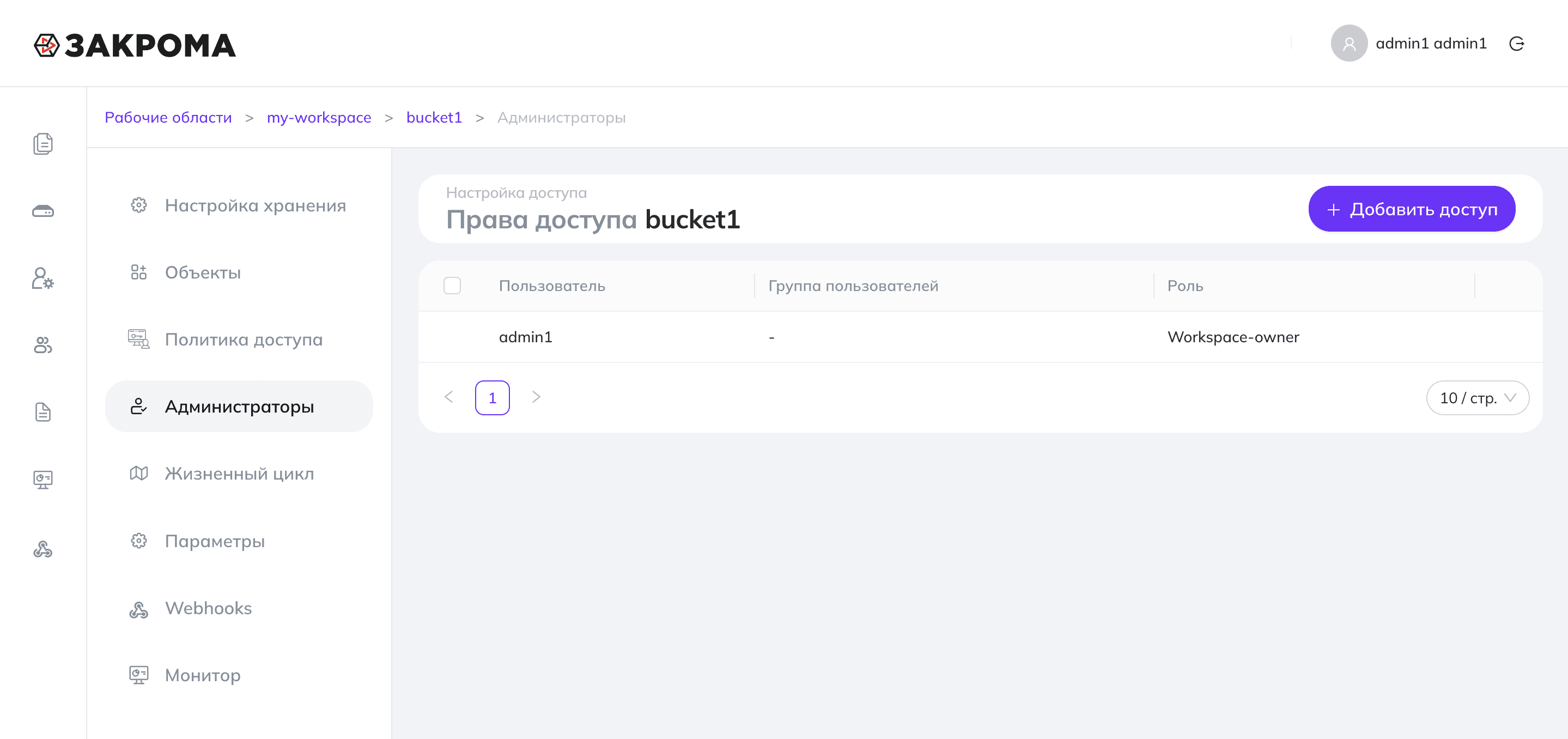Click the gear icon beside Настройка хранения
The width and height of the screenshot is (1568, 739).
point(139,205)
